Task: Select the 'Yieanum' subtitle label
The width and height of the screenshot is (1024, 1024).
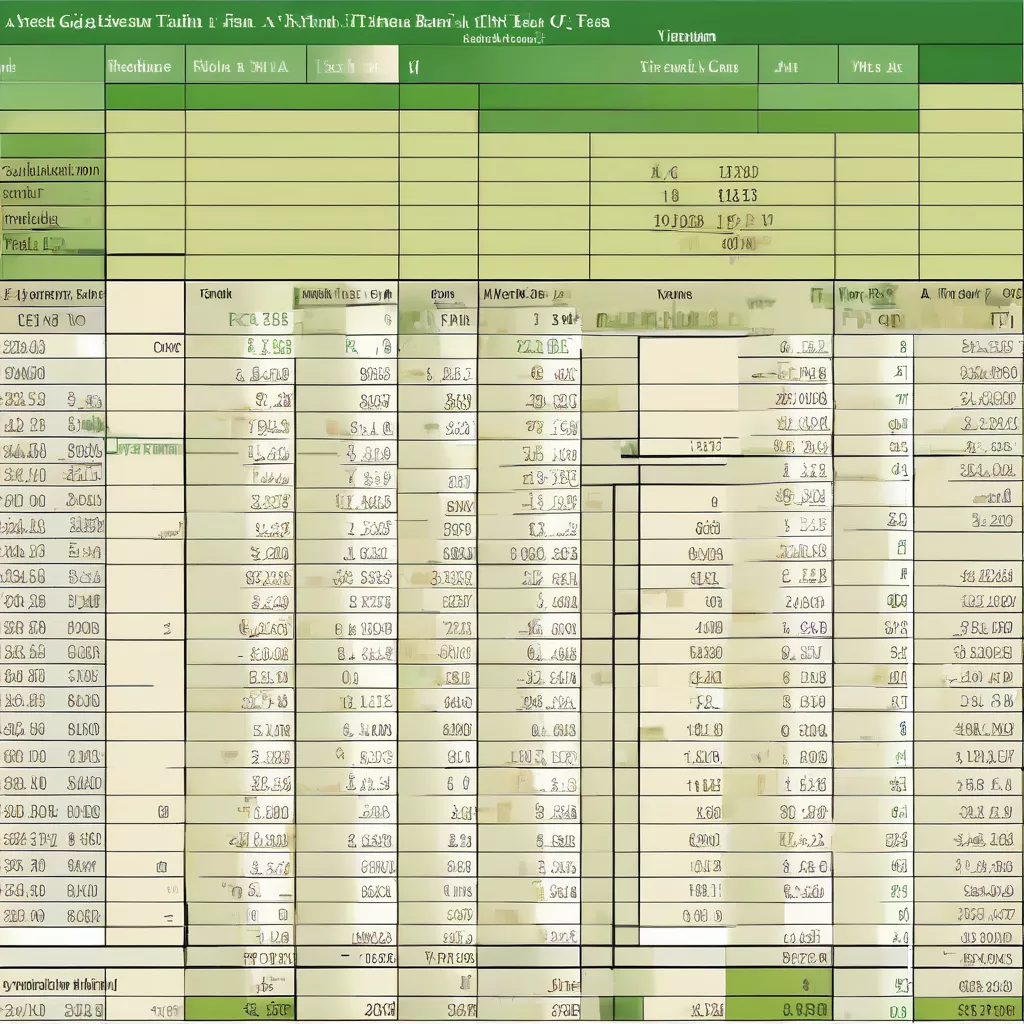Action: pyautogui.click(x=686, y=37)
